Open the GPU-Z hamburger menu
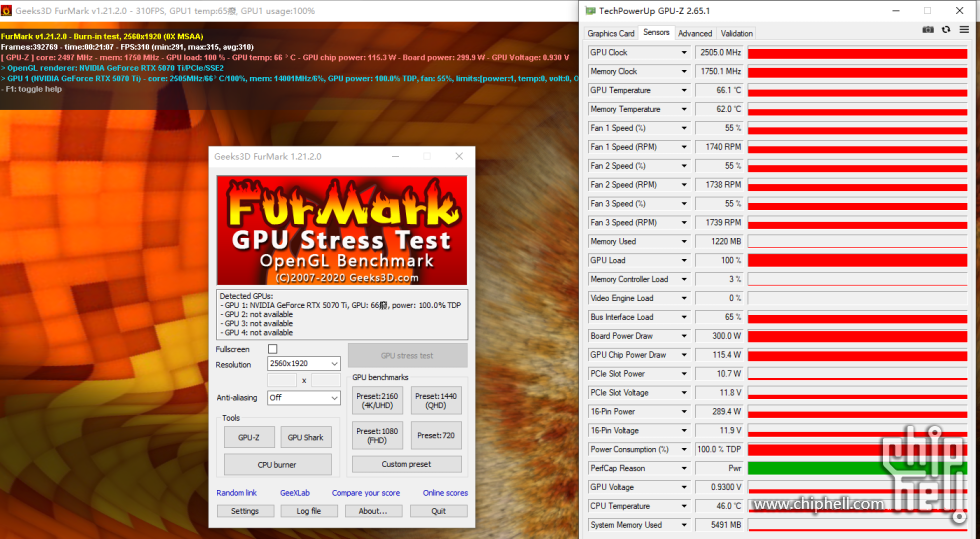 tap(964, 30)
